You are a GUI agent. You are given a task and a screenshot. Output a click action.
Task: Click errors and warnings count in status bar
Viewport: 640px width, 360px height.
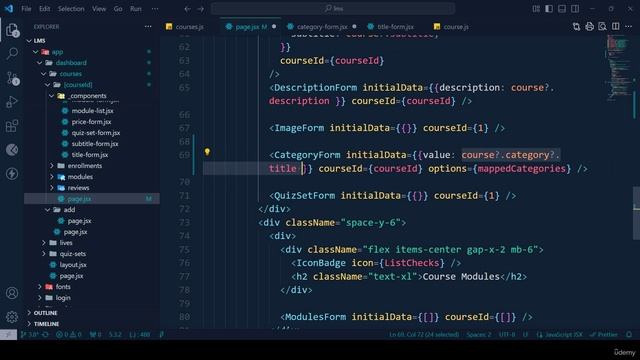click(68, 334)
